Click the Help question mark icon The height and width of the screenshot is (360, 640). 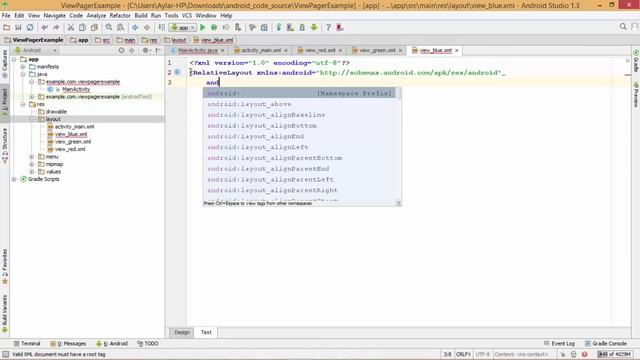coord(328,27)
